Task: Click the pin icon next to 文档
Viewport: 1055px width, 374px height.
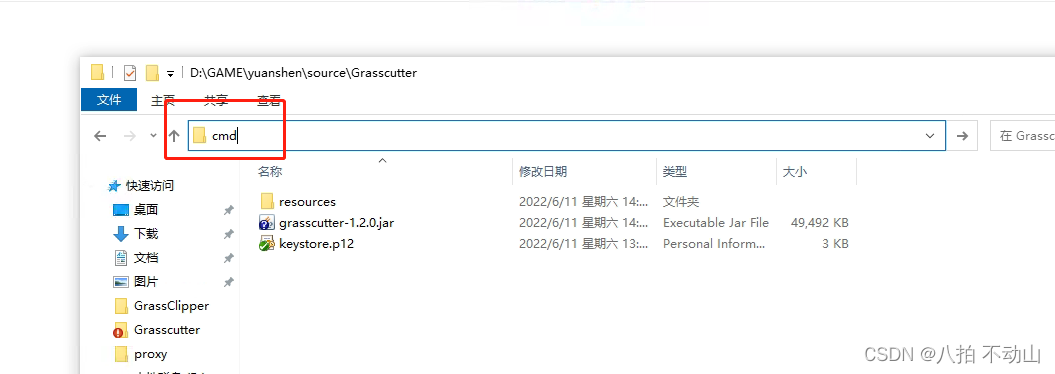Action: [x=229, y=258]
